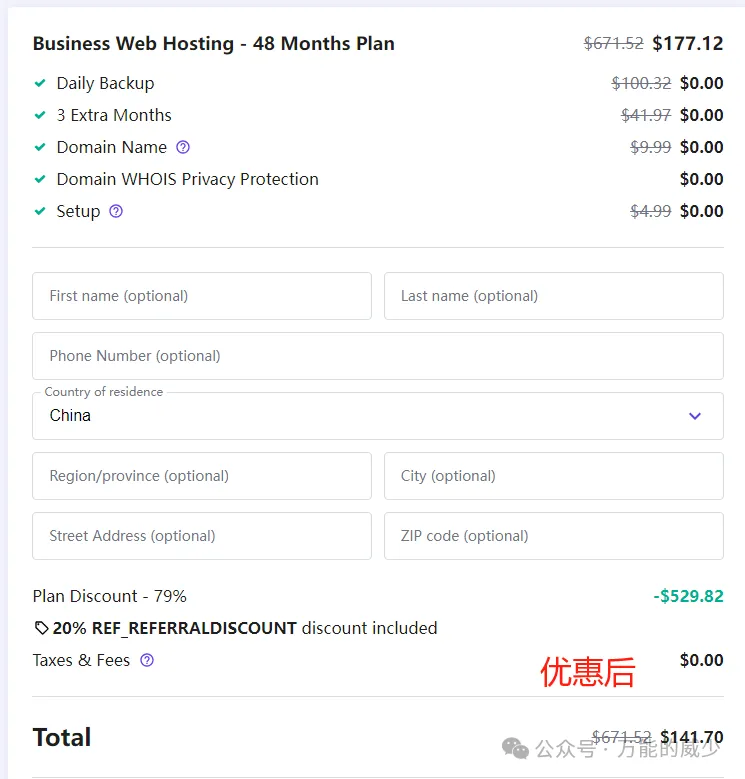Click the Domain Name help icon
745x779 pixels.
[x=183, y=147]
